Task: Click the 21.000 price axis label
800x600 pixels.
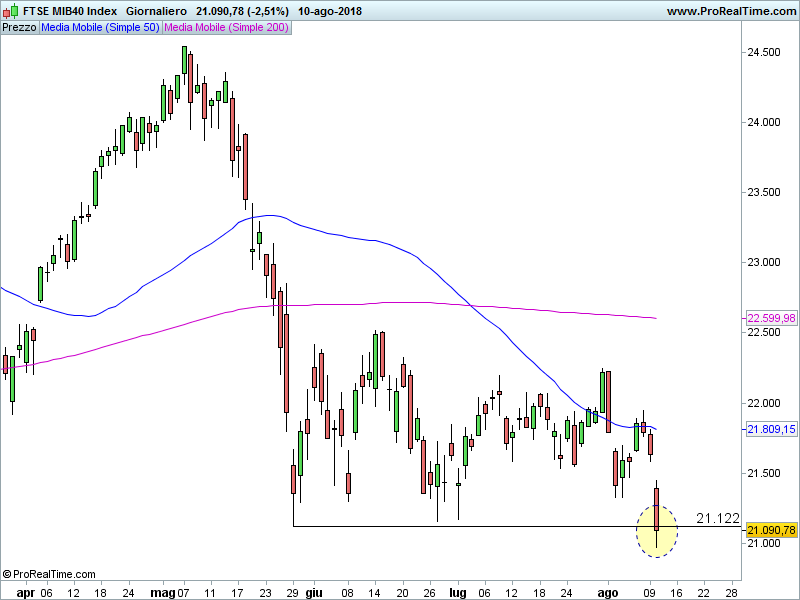Action: pos(764,543)
